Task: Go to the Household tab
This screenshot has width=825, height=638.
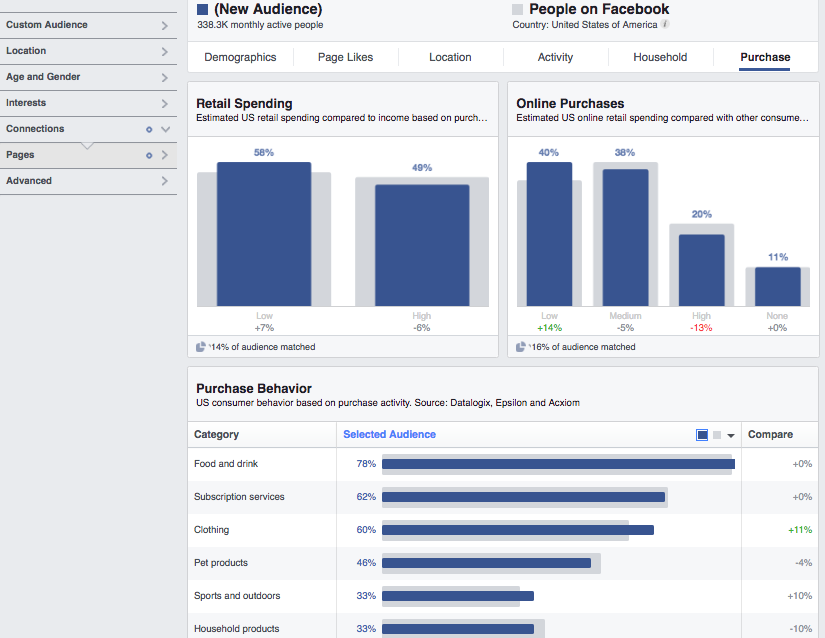Action: point(660,57)
